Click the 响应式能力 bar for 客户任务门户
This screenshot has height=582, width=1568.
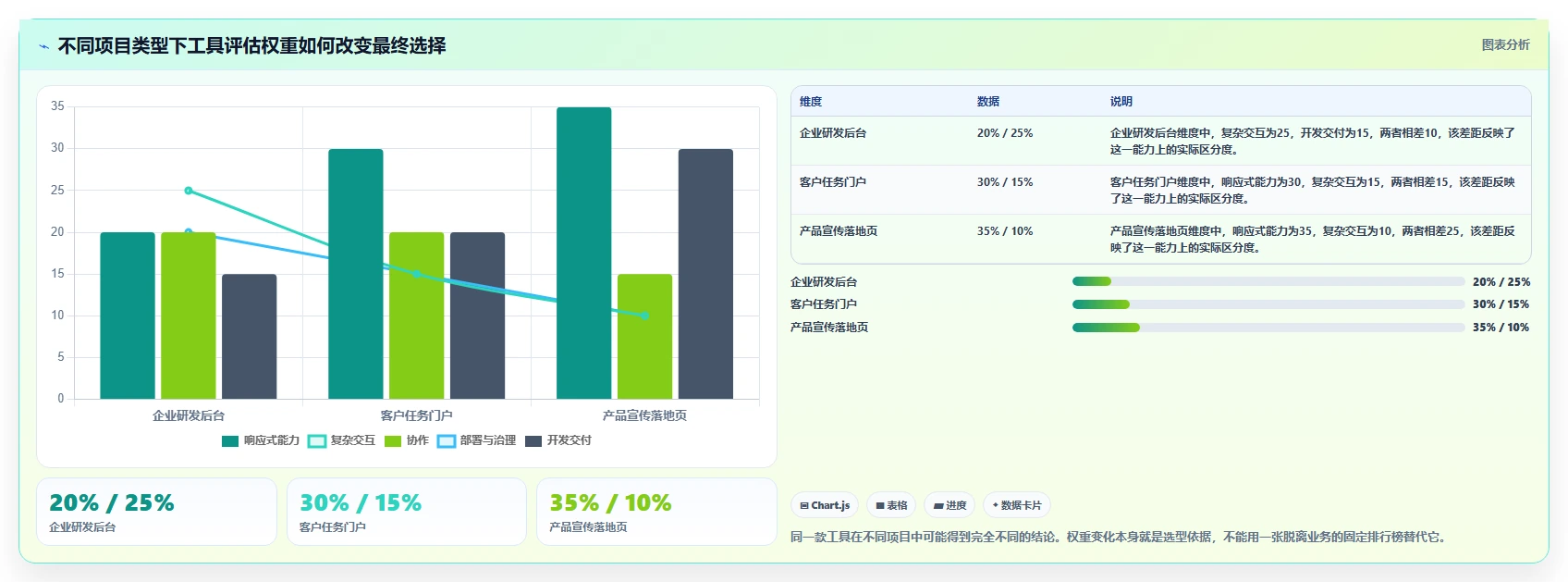click(x=356, y=274)
